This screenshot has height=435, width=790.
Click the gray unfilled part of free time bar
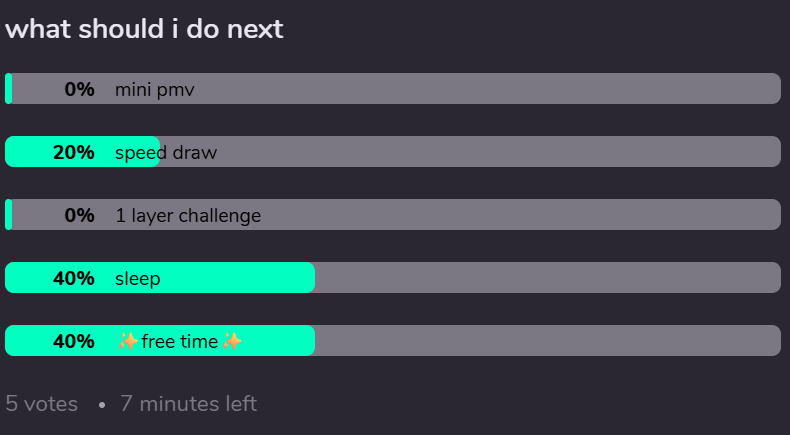(x=548, y=341)
